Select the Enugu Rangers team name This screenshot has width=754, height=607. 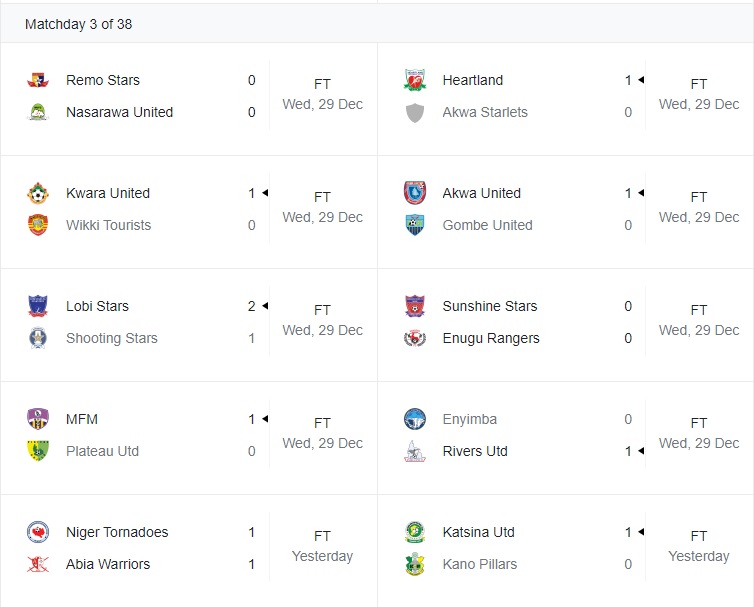[x=490, y=338]
